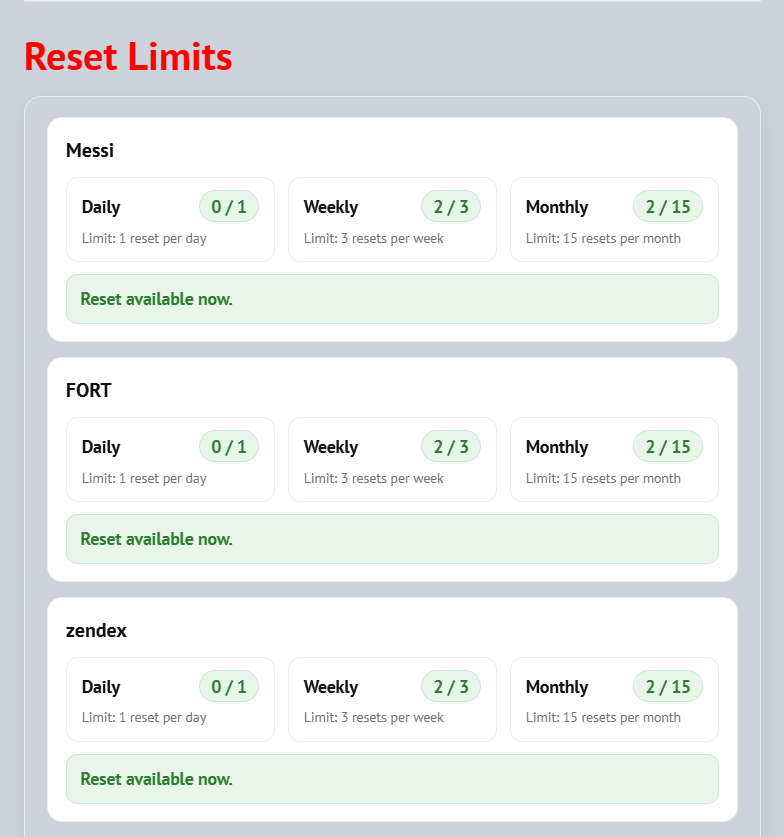
Task: Open FORT's Weekly limit card
Action: pyautogui.click(x=392, y=460)
